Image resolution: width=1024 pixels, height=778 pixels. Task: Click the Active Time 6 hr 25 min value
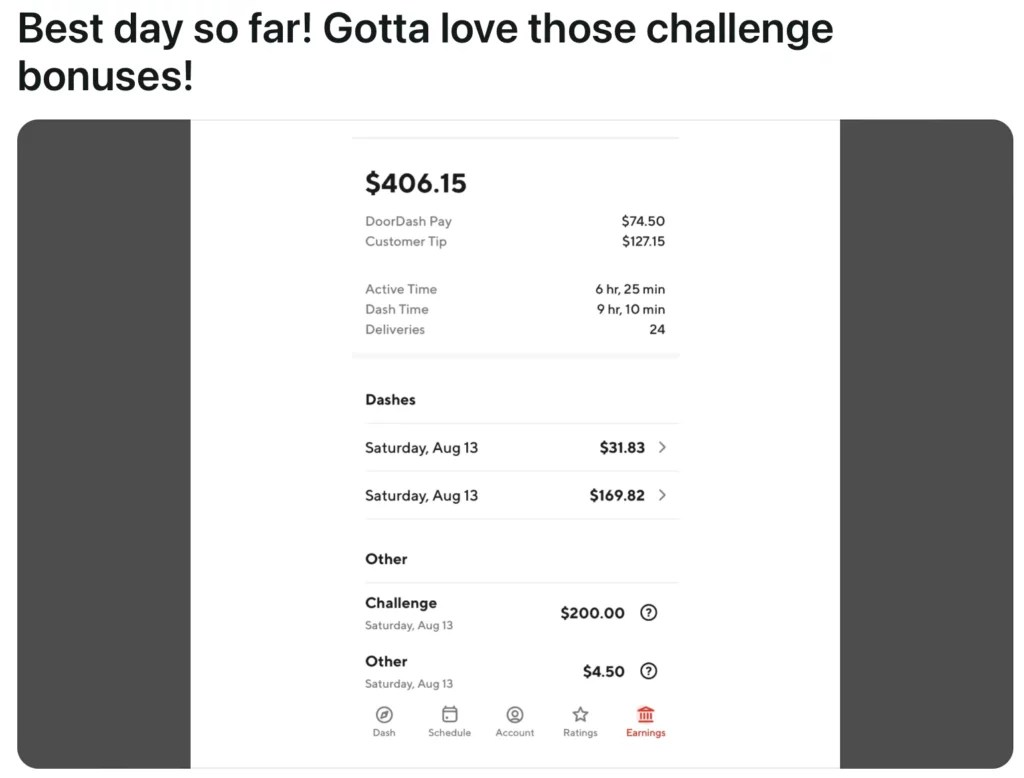[x=630, y=289]
